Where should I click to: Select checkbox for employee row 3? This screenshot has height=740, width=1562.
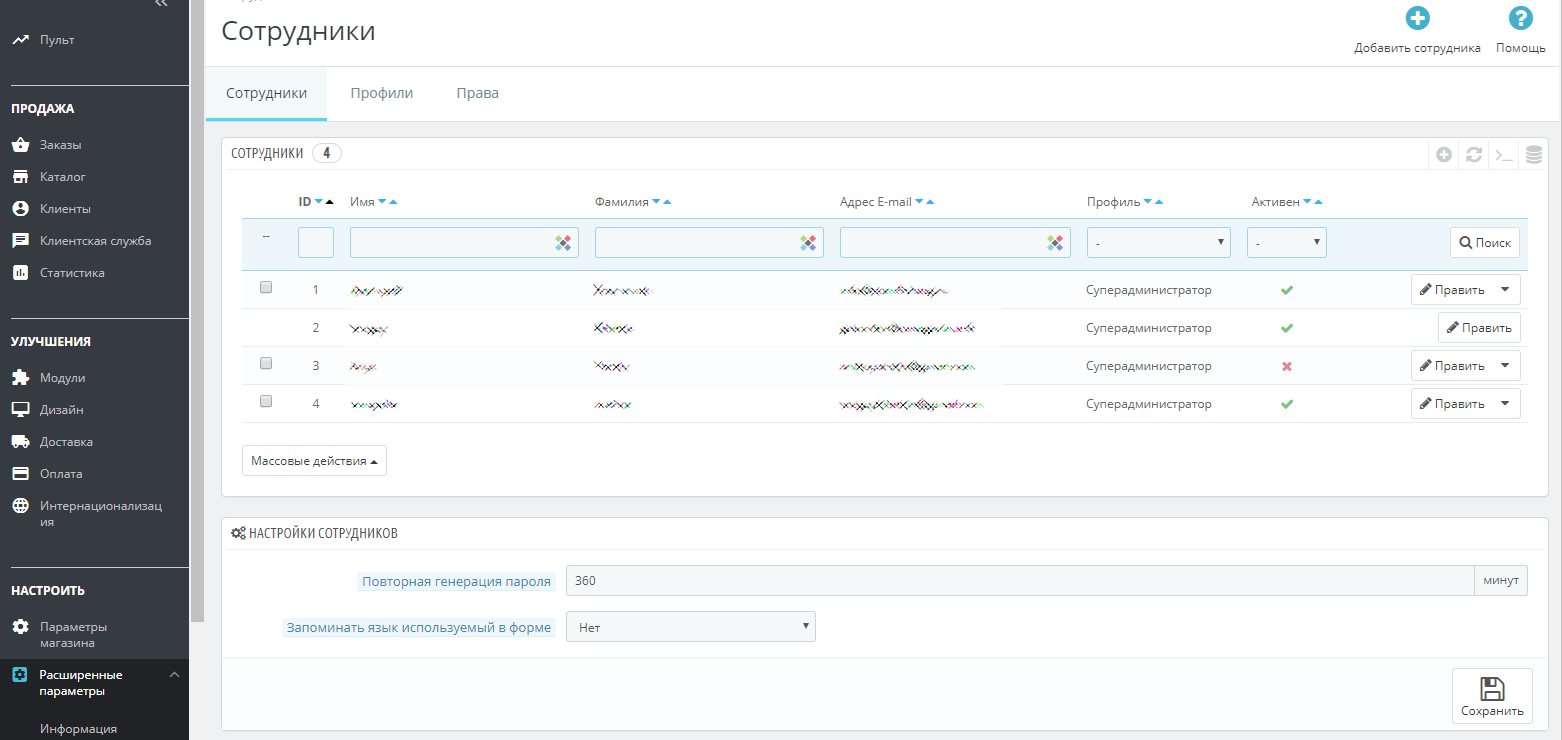point(266,363)
